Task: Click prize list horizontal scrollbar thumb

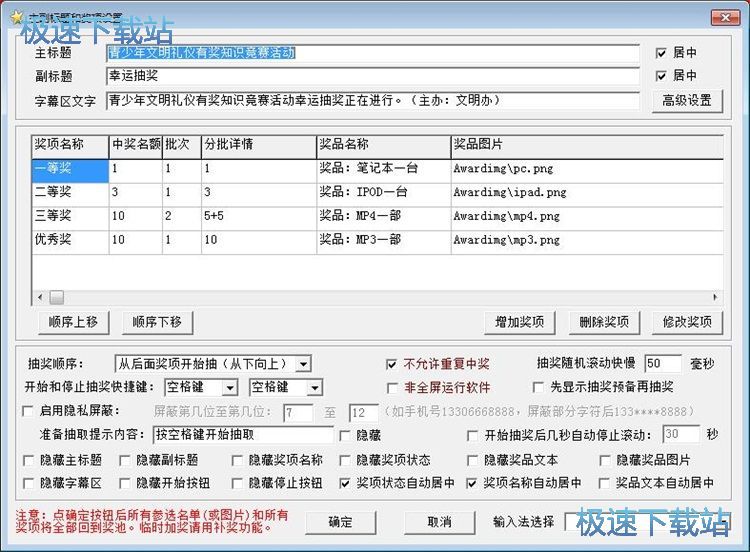Action: [57, 298]
